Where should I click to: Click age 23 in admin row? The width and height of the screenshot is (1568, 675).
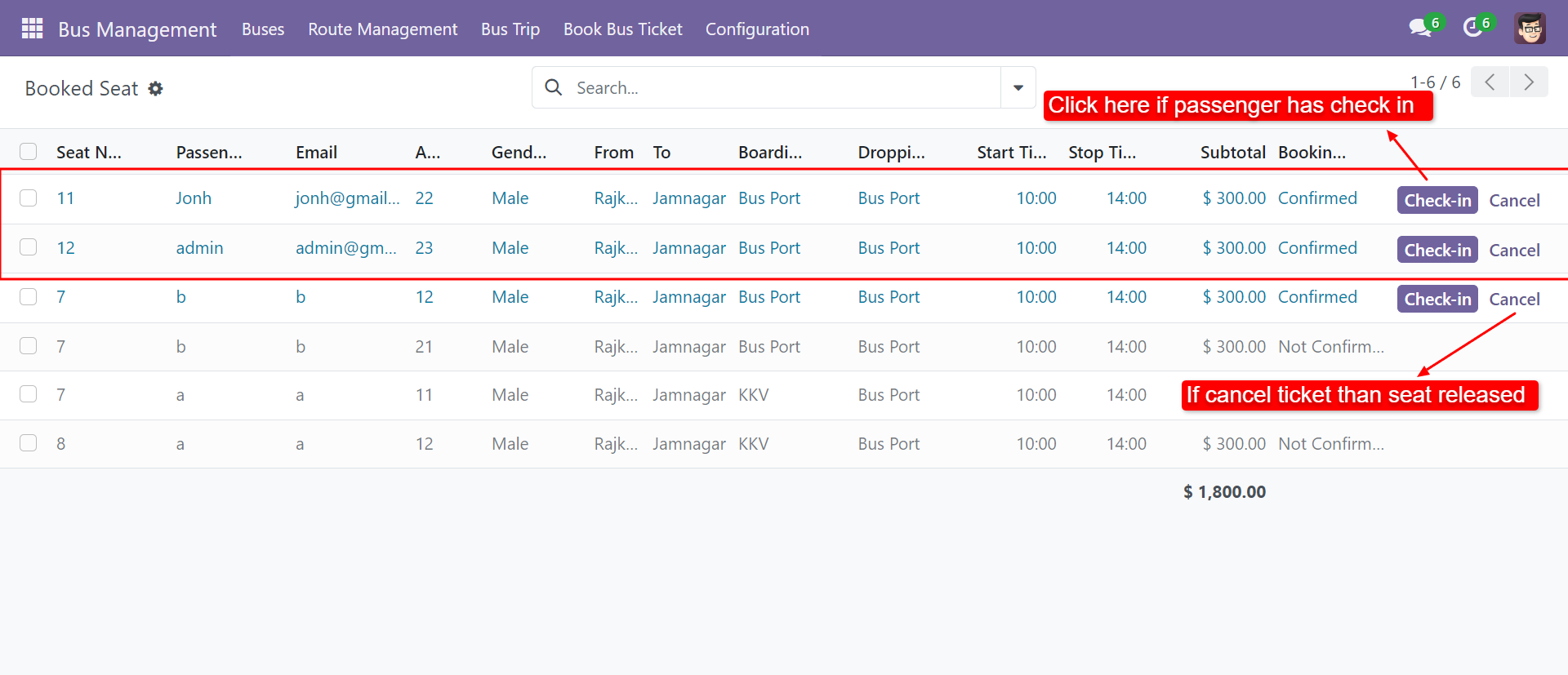[424, 248]
